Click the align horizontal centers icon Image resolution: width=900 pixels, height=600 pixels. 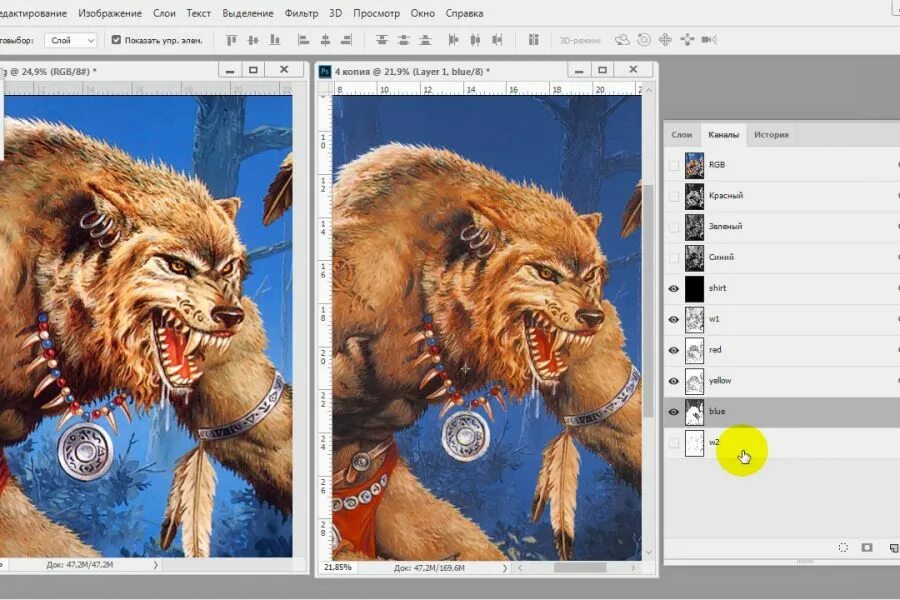[x=325, y=40]
